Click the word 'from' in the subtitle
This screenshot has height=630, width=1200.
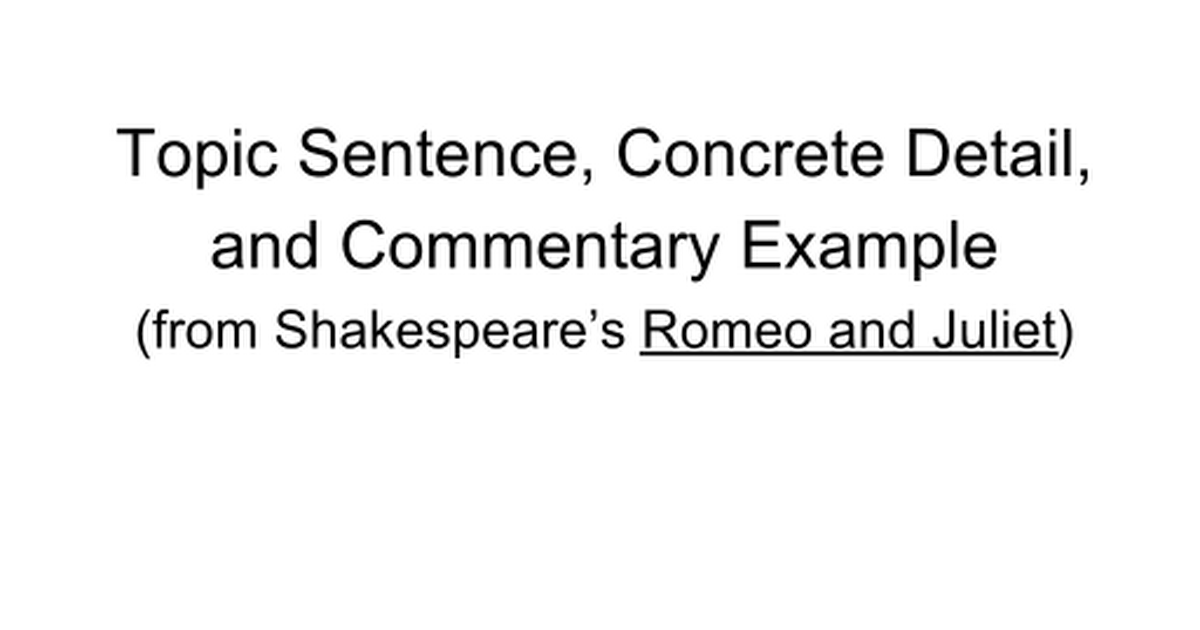pyautogui.click(x=207, y=333)
